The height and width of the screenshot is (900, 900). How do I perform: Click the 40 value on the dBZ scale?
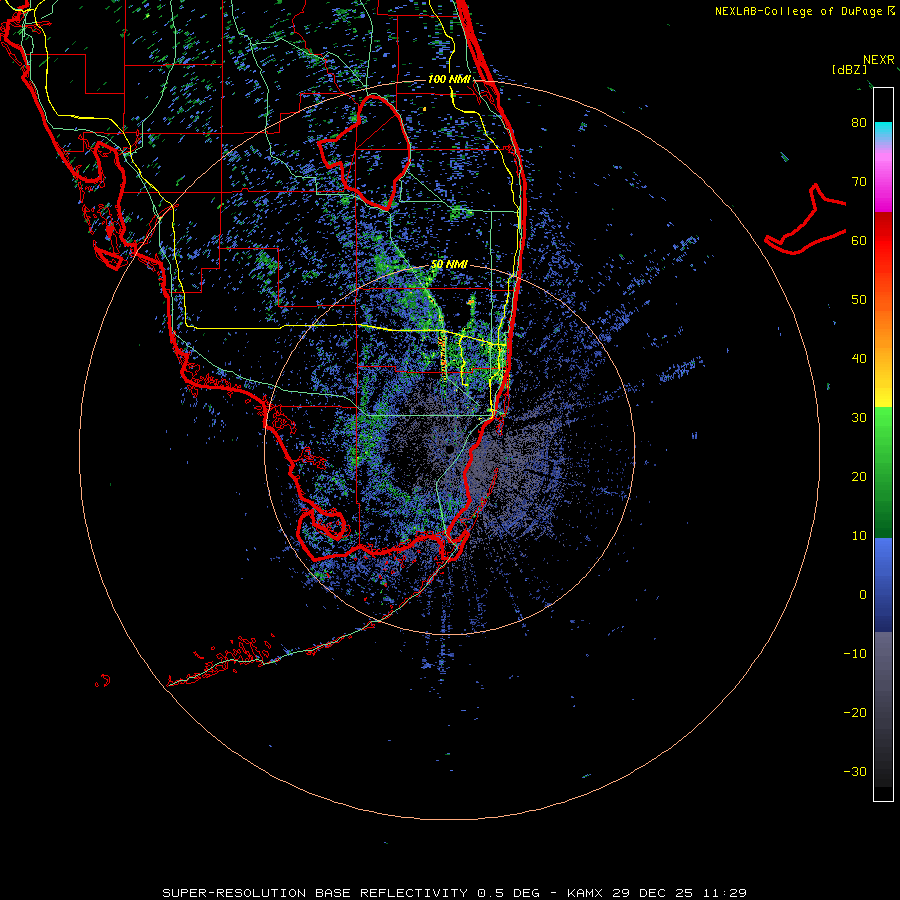pos(859,359)
